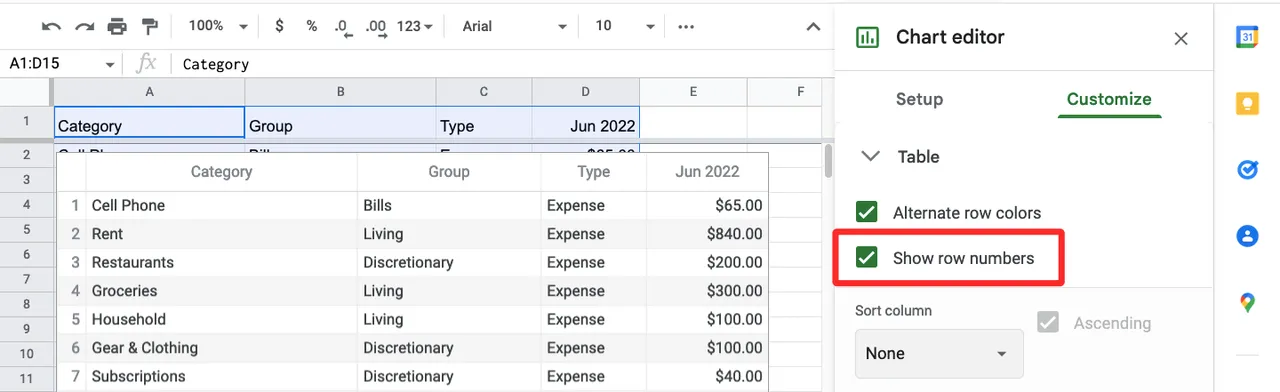1280x392 pixels.
Task: Increase decimal places icon
Action: [x=376, y=27]
